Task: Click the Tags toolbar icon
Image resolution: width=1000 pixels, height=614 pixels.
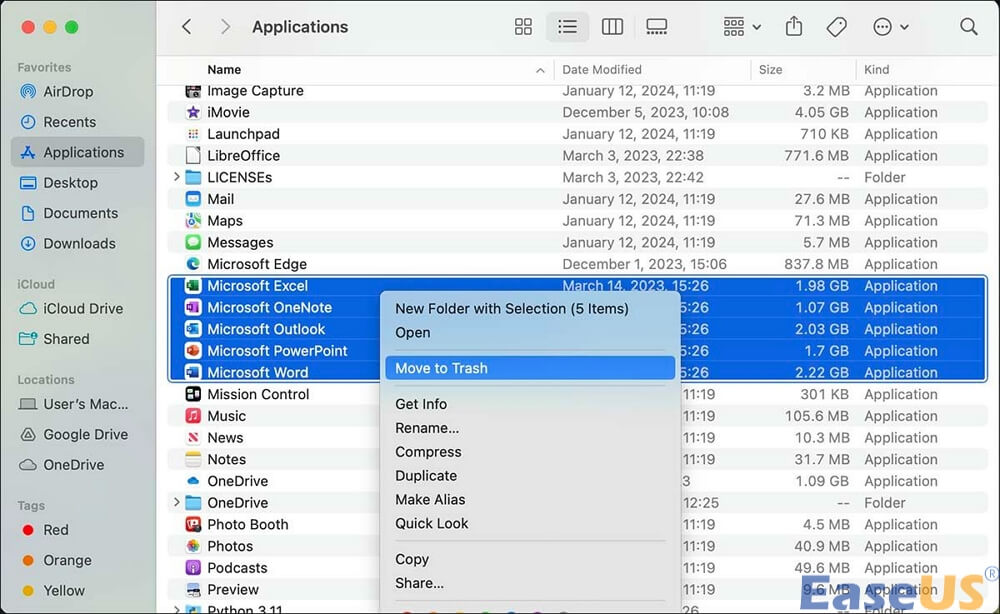Action: [x=837, y=27]
